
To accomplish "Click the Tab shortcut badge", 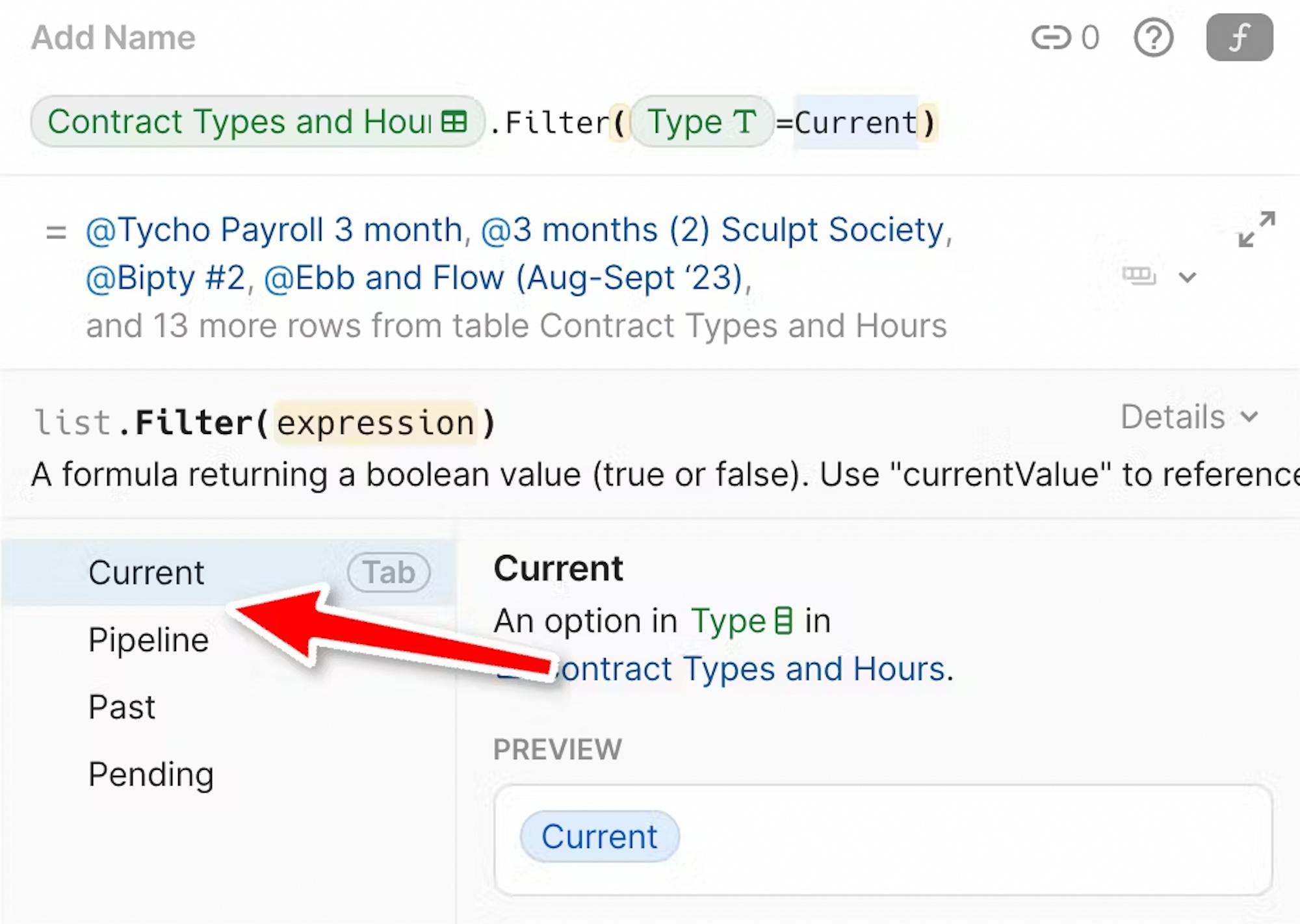I will pos(389,572).
